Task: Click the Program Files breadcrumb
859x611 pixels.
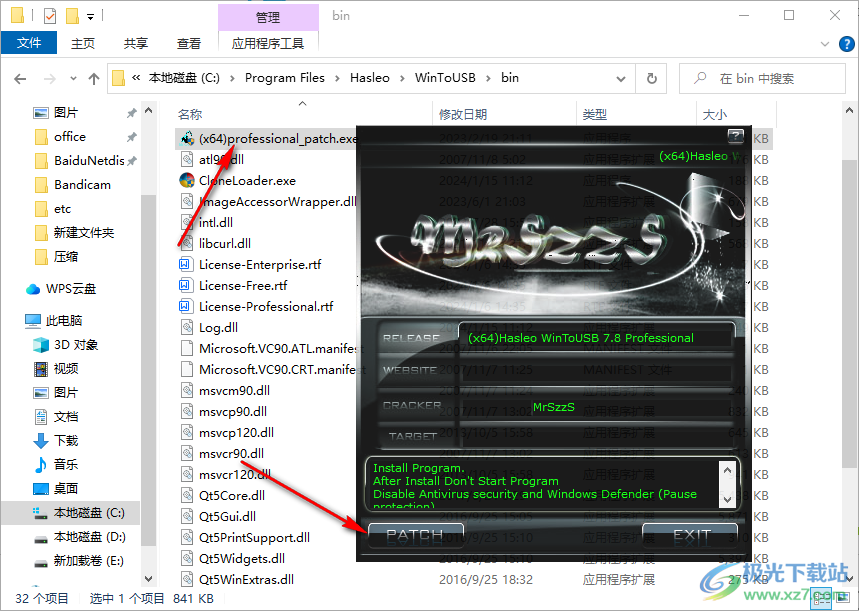Action: pyautogui.click(x=285, y=78)
